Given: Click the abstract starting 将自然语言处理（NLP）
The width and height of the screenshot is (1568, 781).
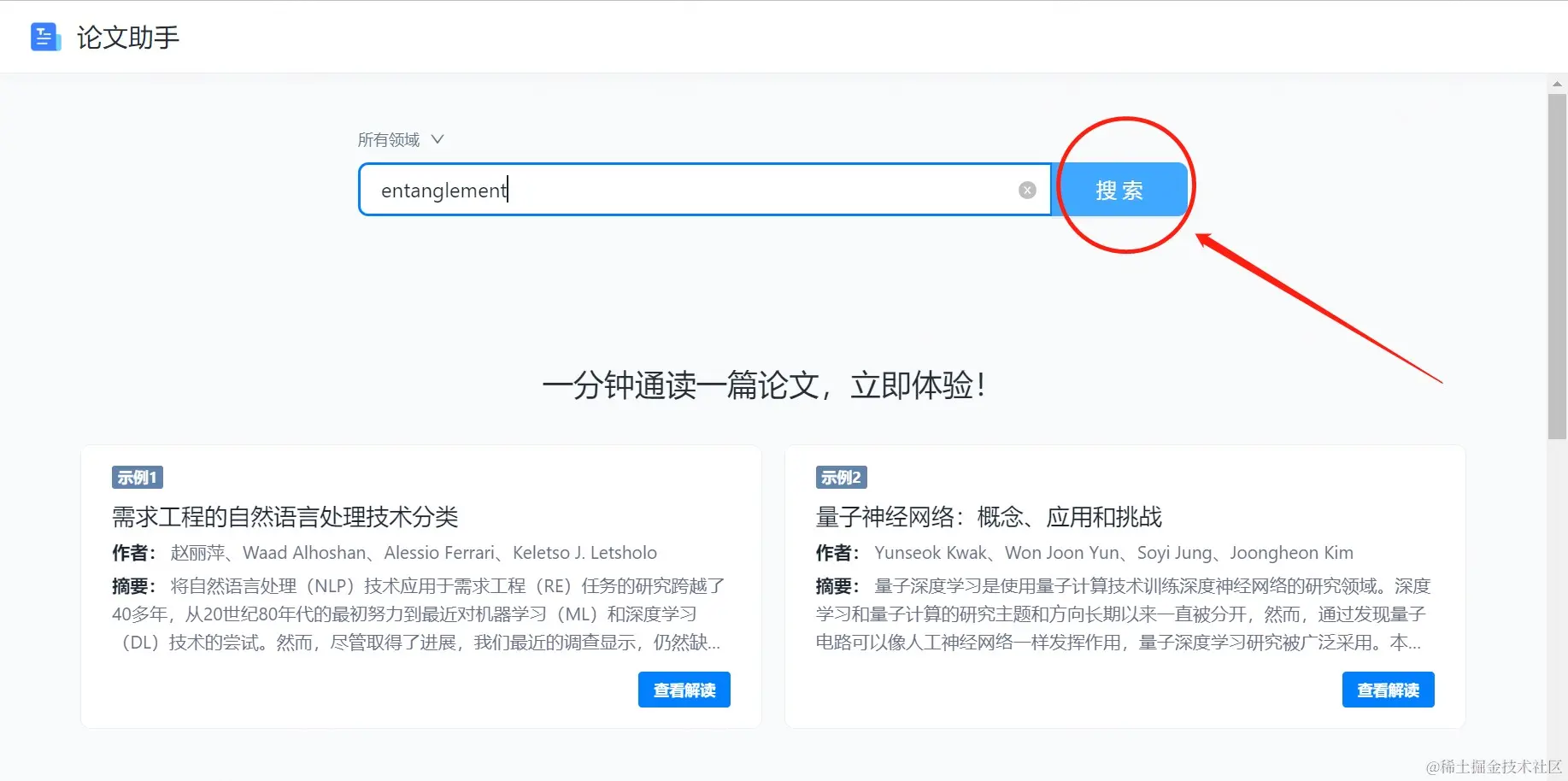Looking at the screenshot, I should coord(419,614).
